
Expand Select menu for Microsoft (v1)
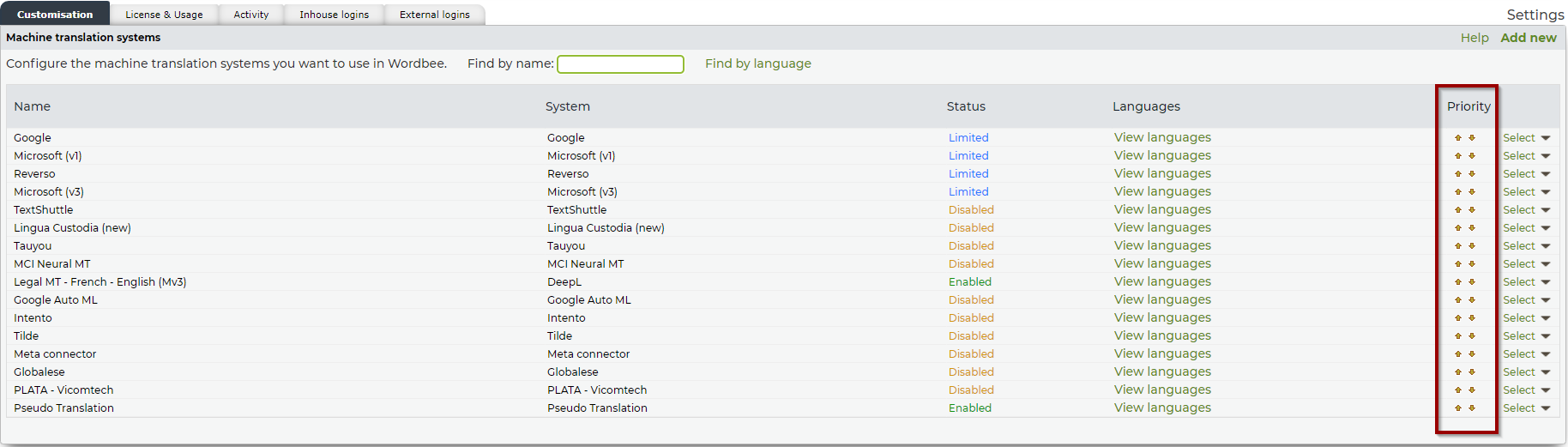coord(1526,156)
